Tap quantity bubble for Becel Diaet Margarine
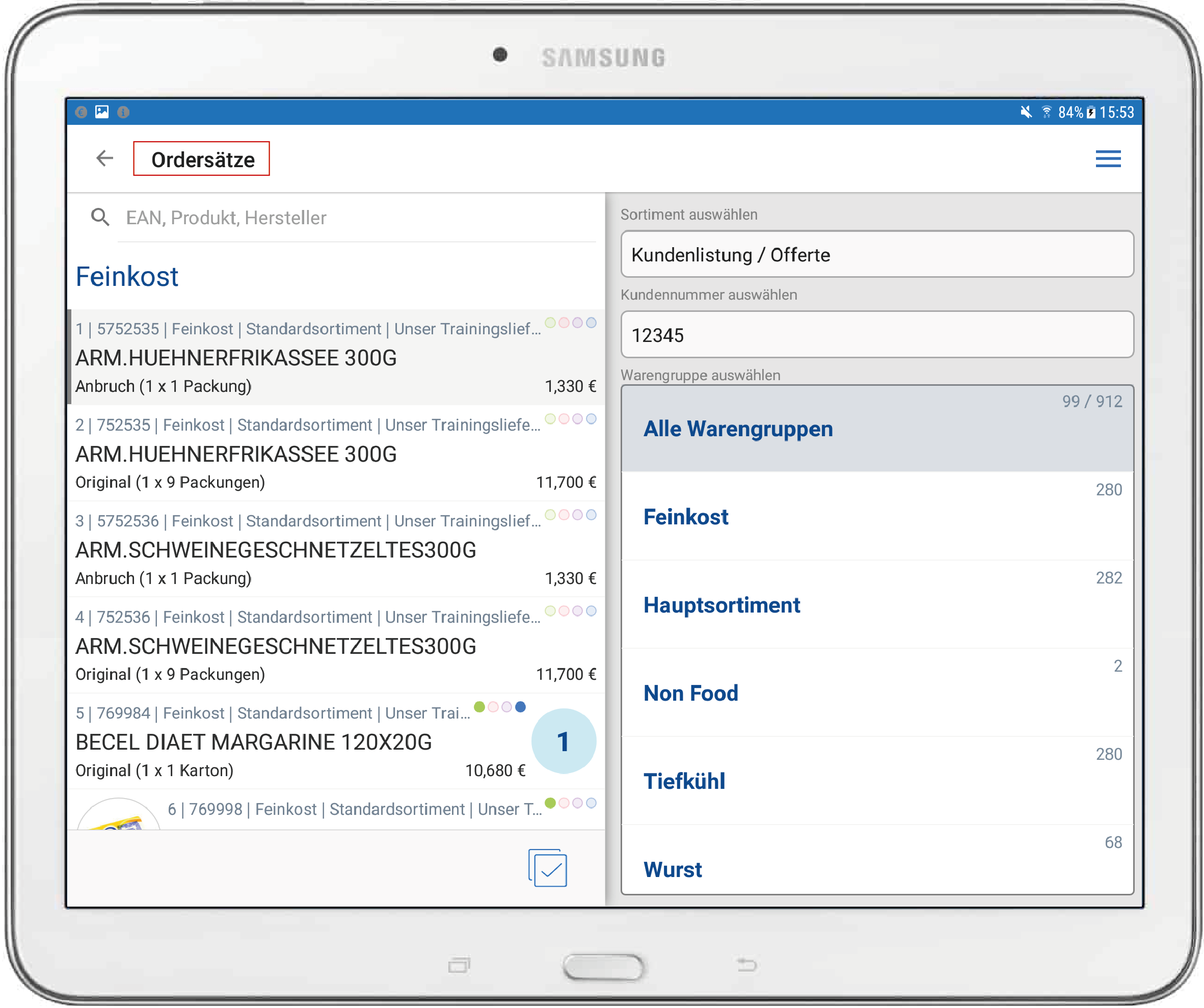The height and width of the screenshot is (1008, 1204). [x=564, y=741]
